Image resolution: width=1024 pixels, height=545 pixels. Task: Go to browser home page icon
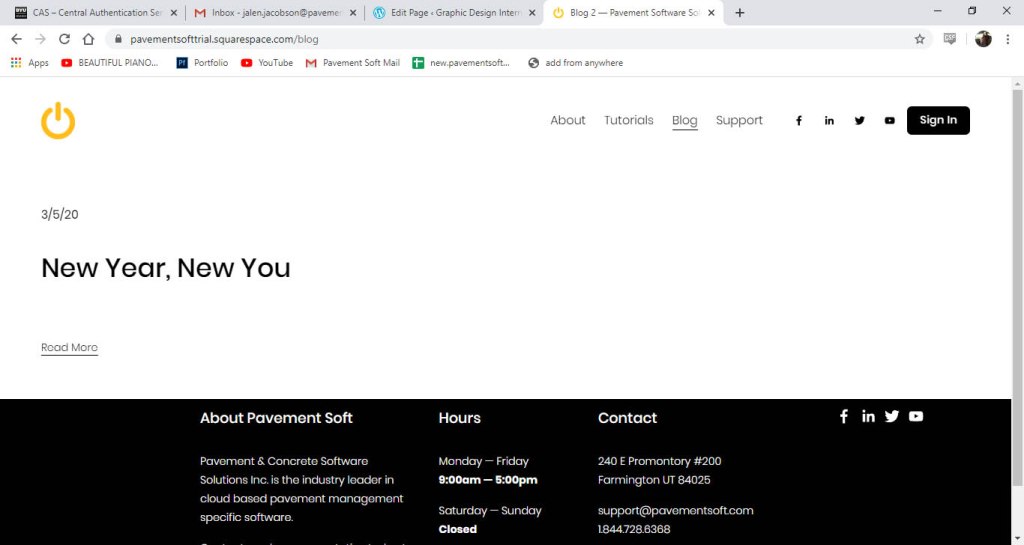pyautogui.click(x=88, y=39)
